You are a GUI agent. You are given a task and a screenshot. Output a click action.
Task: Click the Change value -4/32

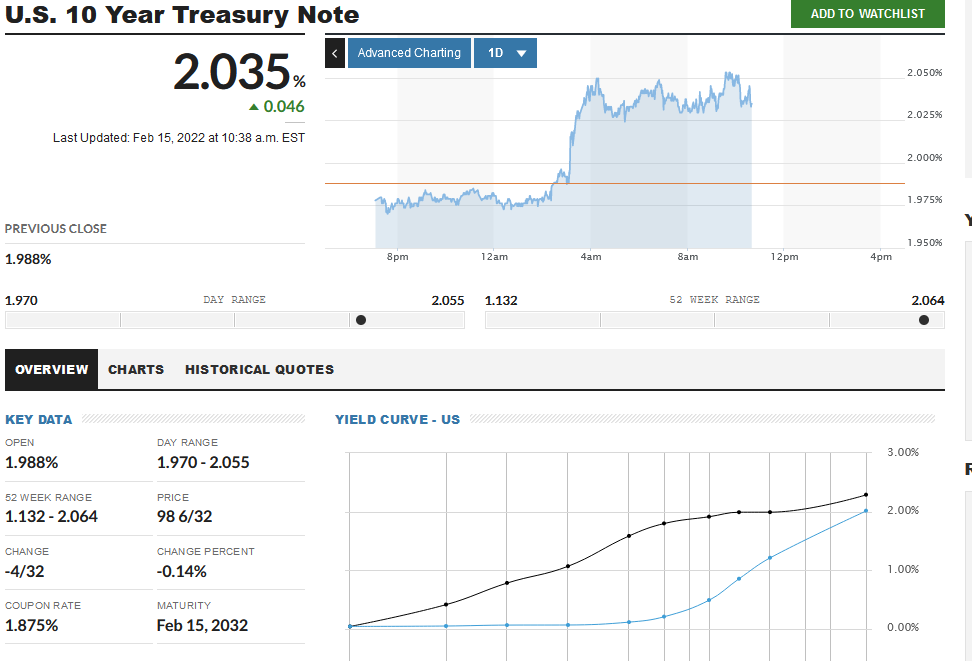(x=25, y=571)
